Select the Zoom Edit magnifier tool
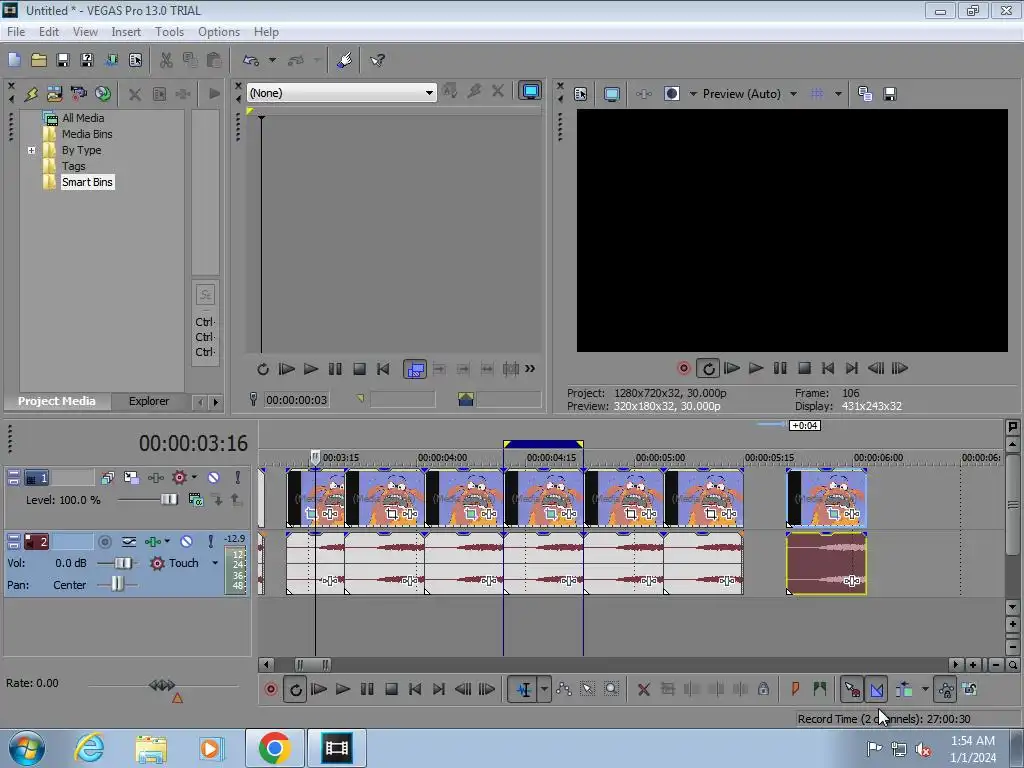The width and height of the screenshot is (1024, 768). (x=611, y=690)
